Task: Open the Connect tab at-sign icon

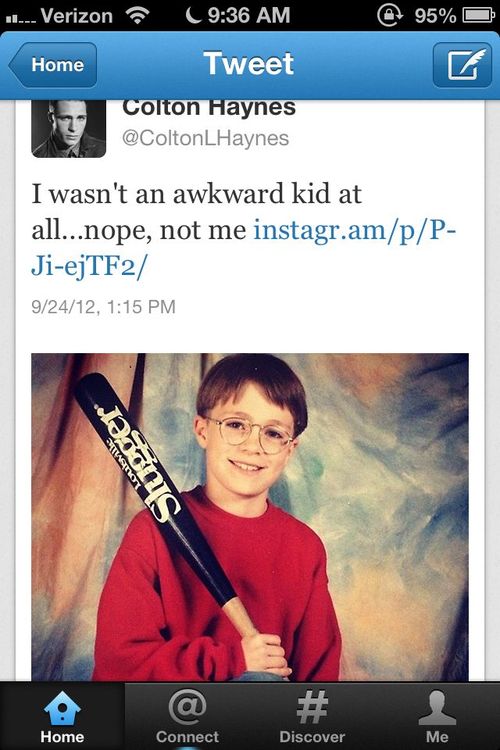Action: pos(187,707)
